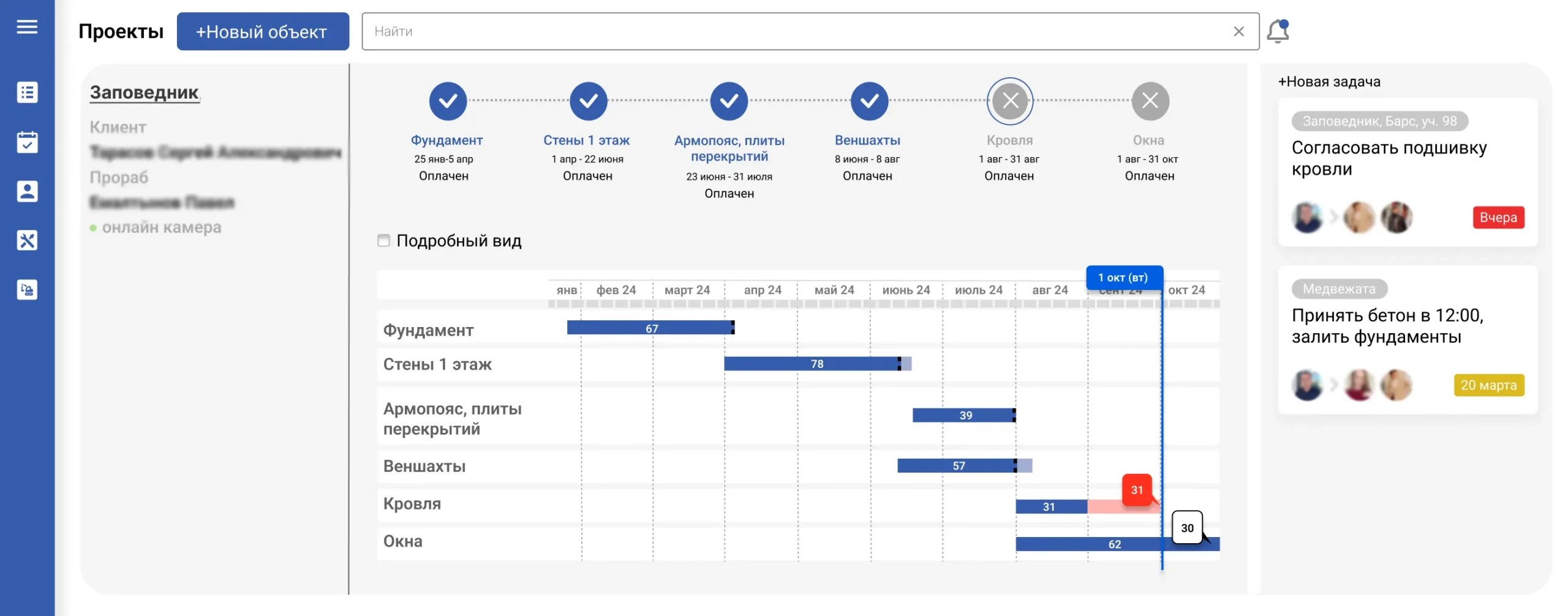Screen dimensions: 1568x616
Task: Toggle the Фундамент stage checkmark circle
Action: pos(448,101)
